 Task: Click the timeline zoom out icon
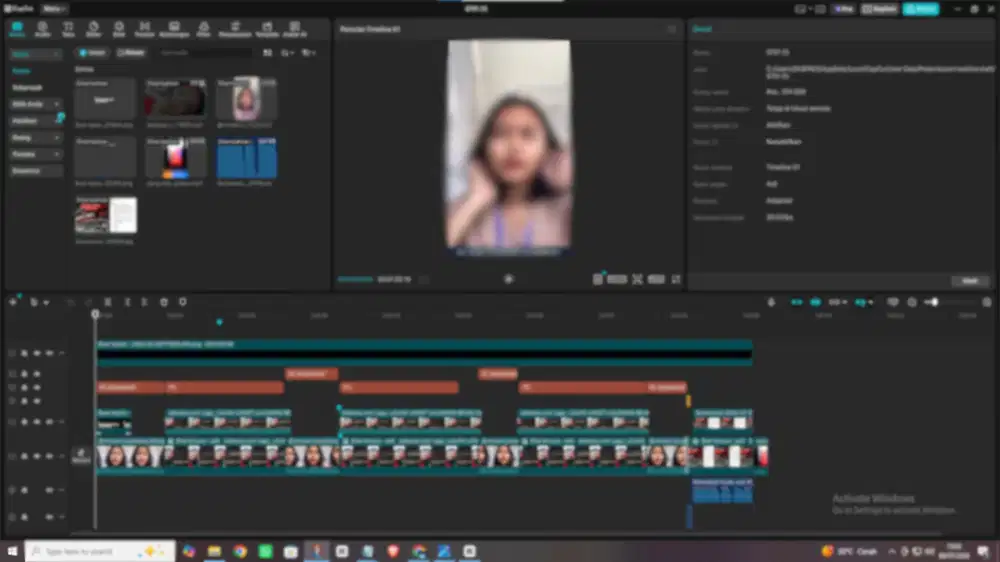[912, 302]
